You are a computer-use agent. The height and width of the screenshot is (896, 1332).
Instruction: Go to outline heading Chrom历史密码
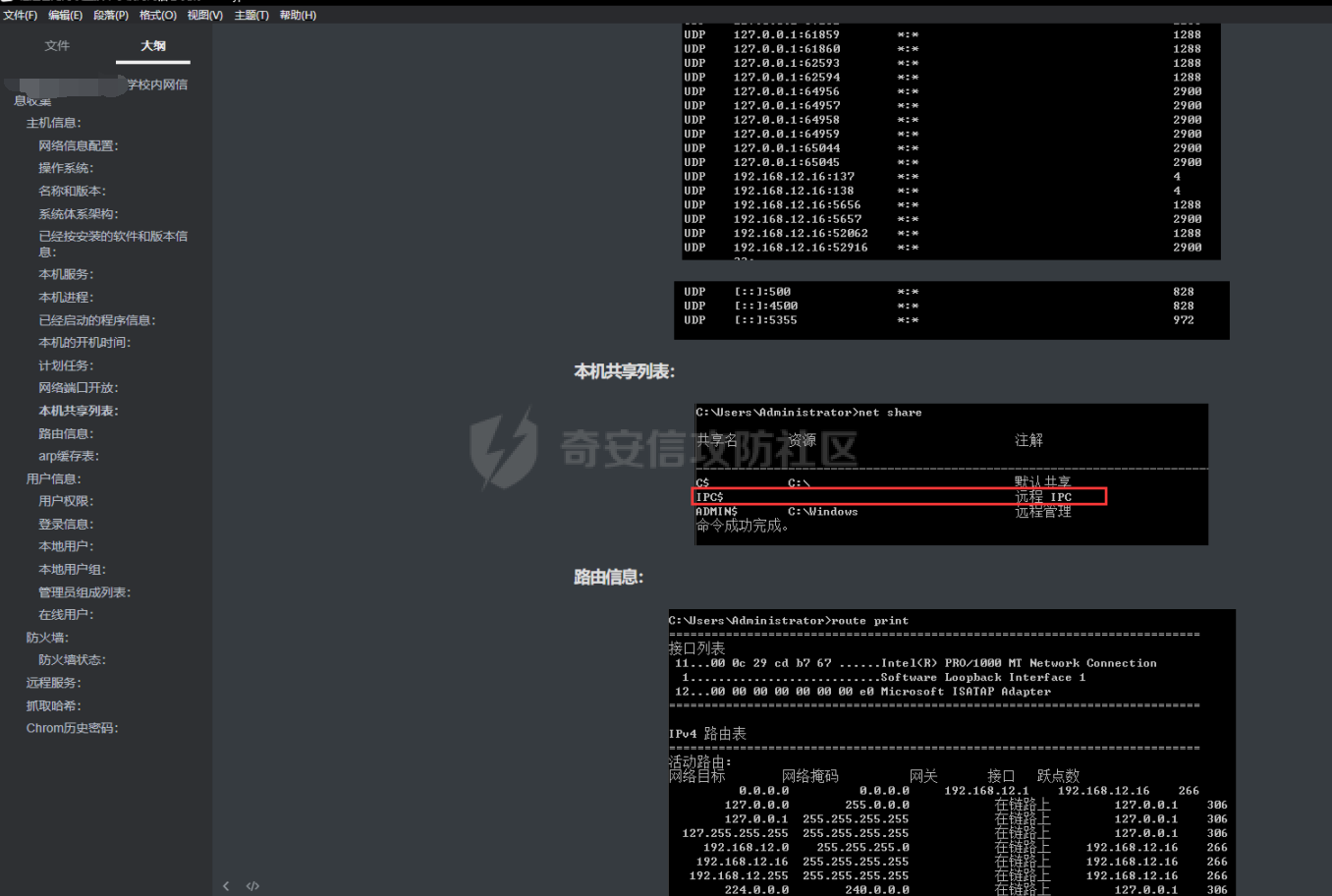(x=72, y=728)
